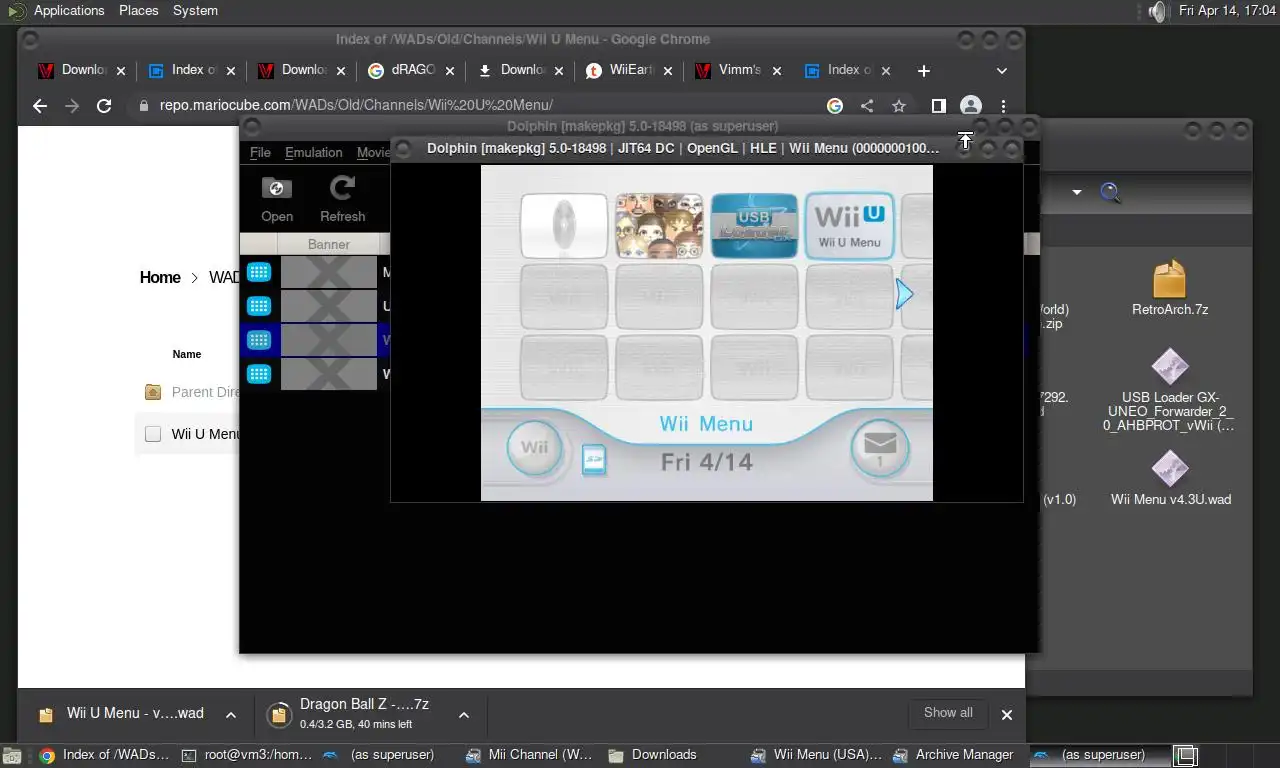Open Dolphin's Movie menu
Image resolution: width=1280 pixels, height=768 pixels.
[373, 152]
